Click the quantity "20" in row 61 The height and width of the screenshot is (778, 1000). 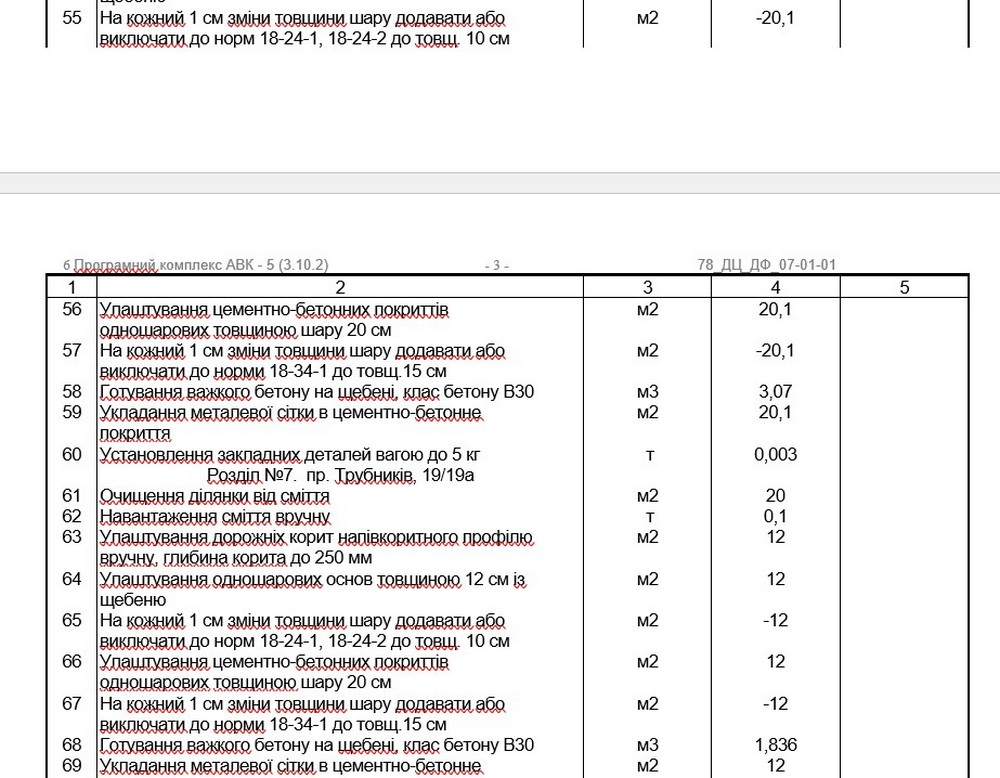775,496
